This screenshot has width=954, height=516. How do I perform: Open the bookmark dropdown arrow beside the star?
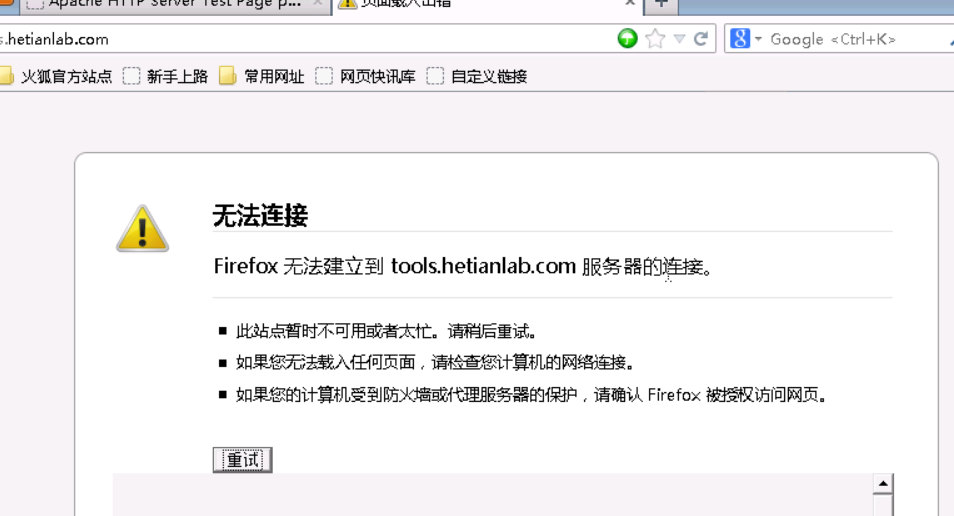(x=680, y=39)
